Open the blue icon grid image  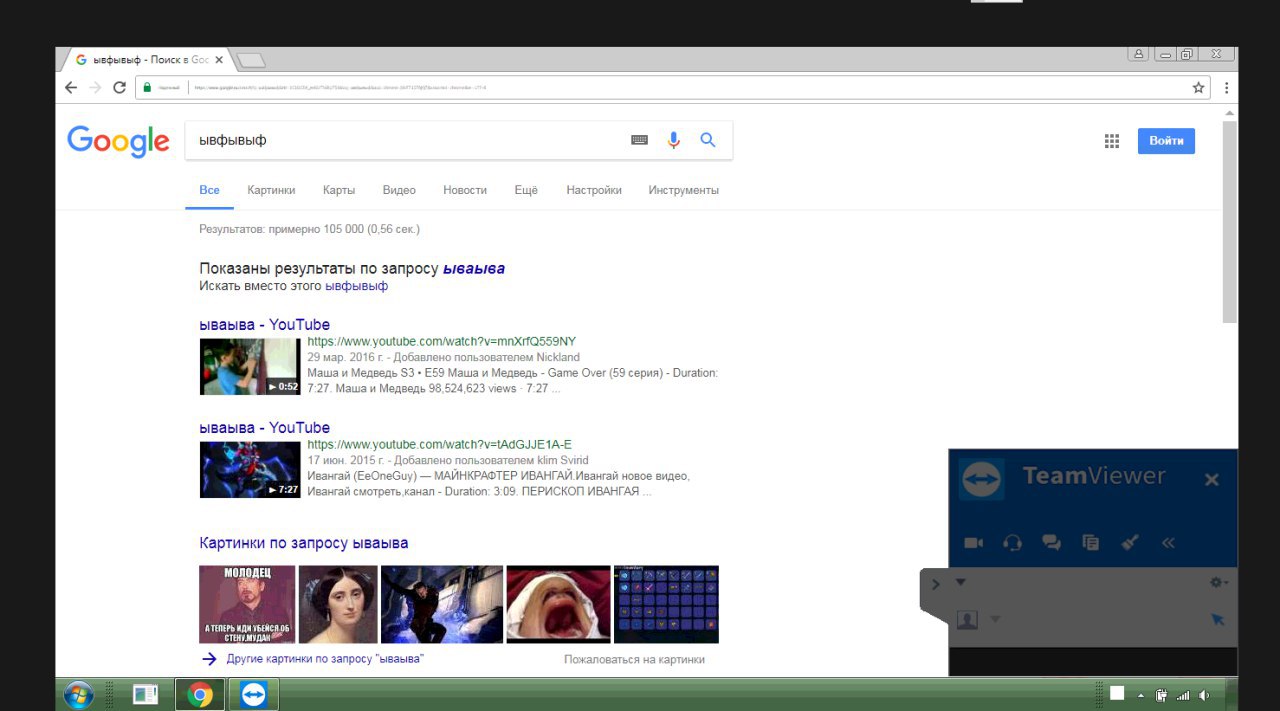tap(666, 604)
